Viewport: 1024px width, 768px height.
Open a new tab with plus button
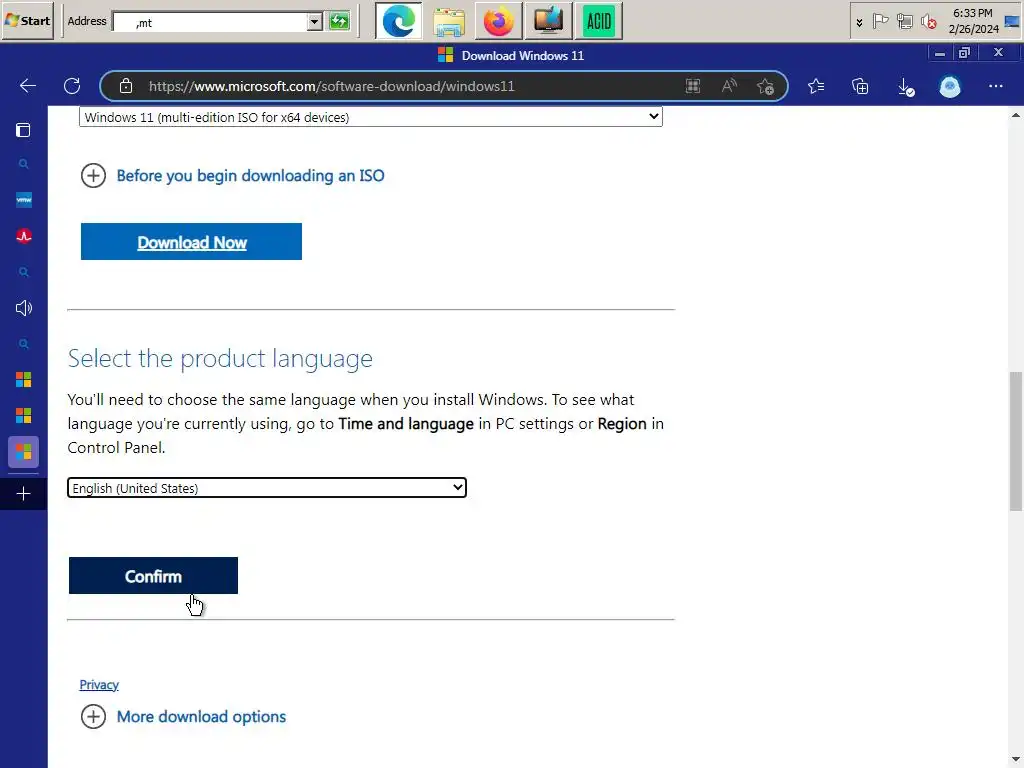tap(24, 494)
